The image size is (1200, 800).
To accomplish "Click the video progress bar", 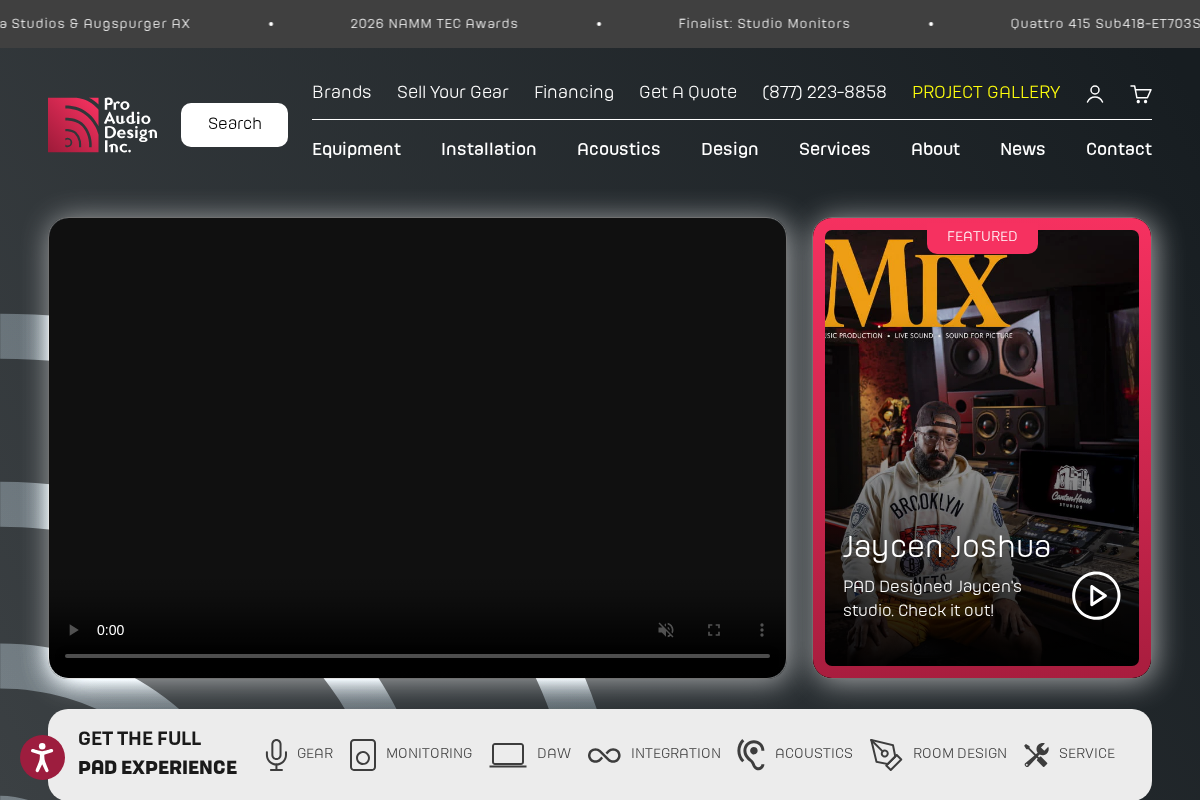I will (x=418, y=655).
